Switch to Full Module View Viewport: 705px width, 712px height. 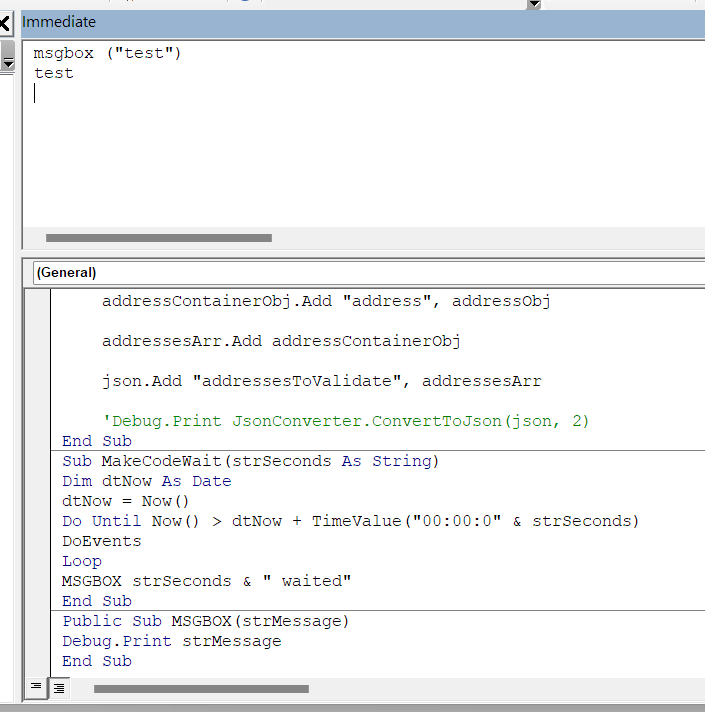click(x=59, y=688)
